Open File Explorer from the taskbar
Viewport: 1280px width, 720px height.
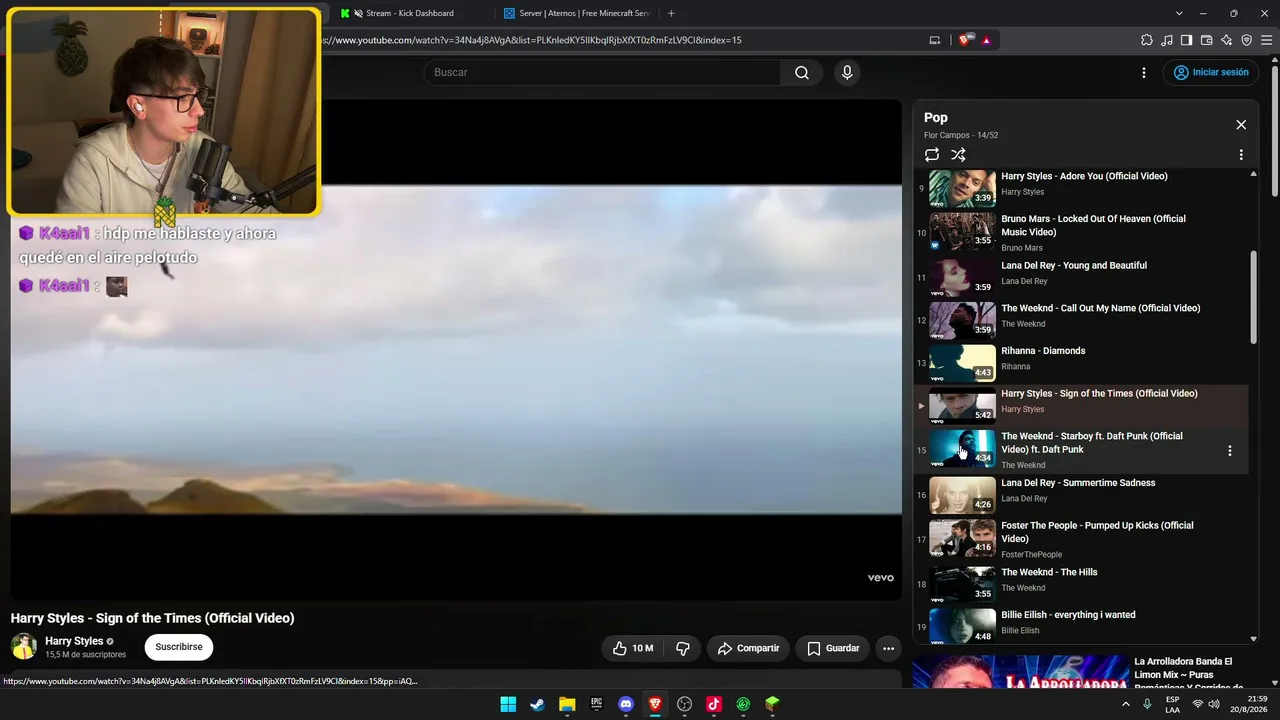tap(567, 704)
